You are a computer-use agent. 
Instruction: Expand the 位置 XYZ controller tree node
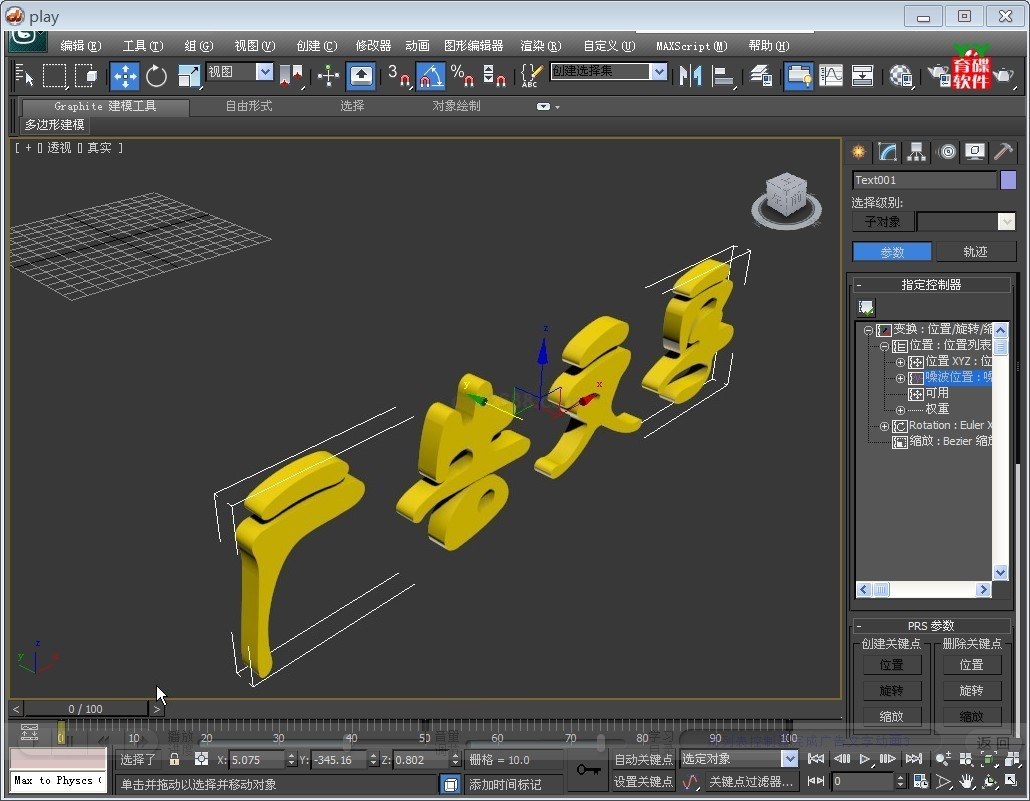pyautogui.click(x=900, y=362)
